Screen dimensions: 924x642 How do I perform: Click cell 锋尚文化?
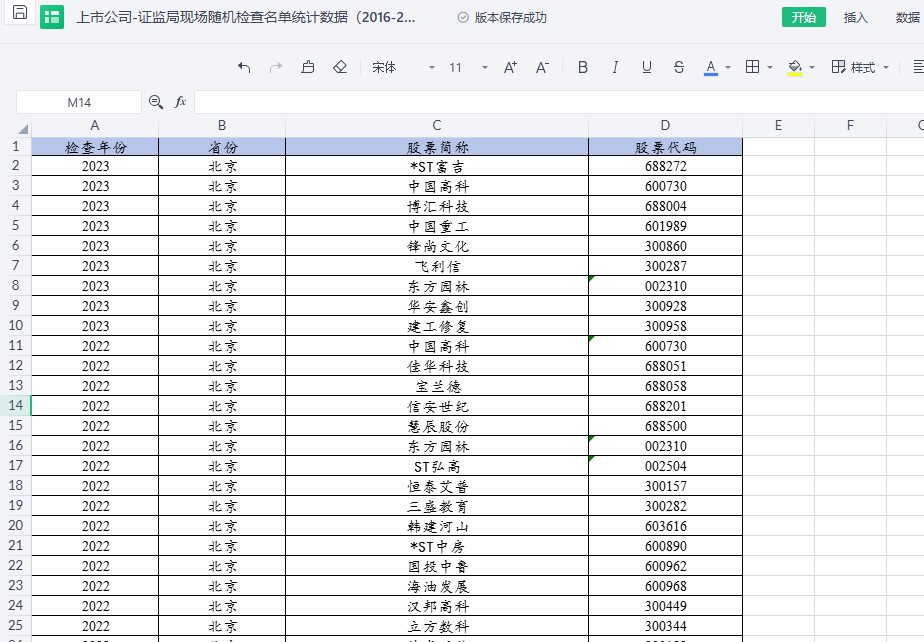pyautogui.click(x=437, y=246)
